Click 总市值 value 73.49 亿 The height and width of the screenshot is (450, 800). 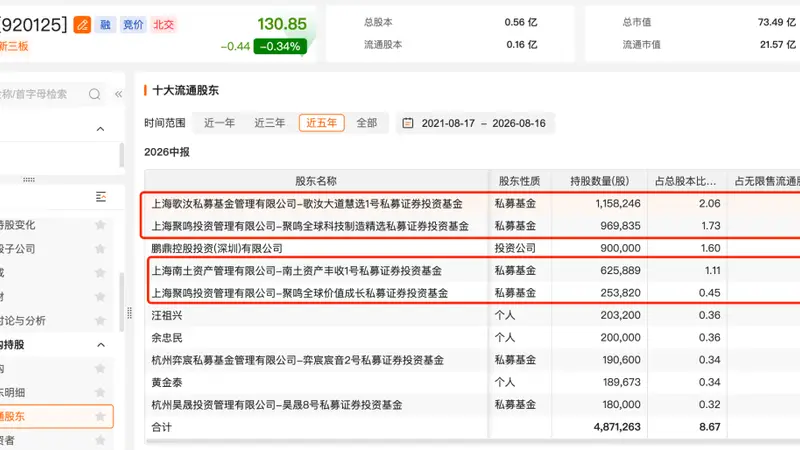pos(777,22)
